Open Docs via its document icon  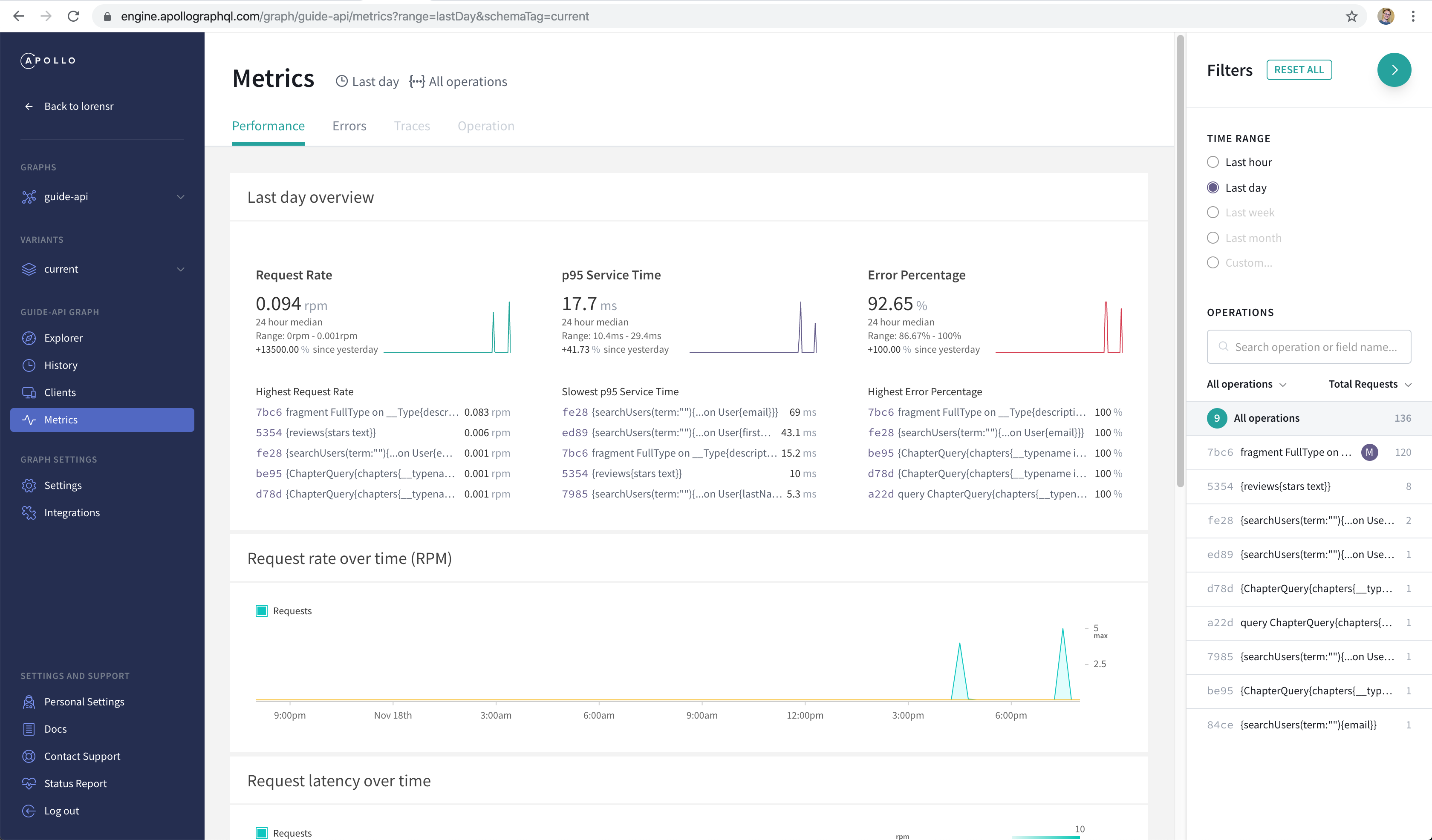coord(29,729)
